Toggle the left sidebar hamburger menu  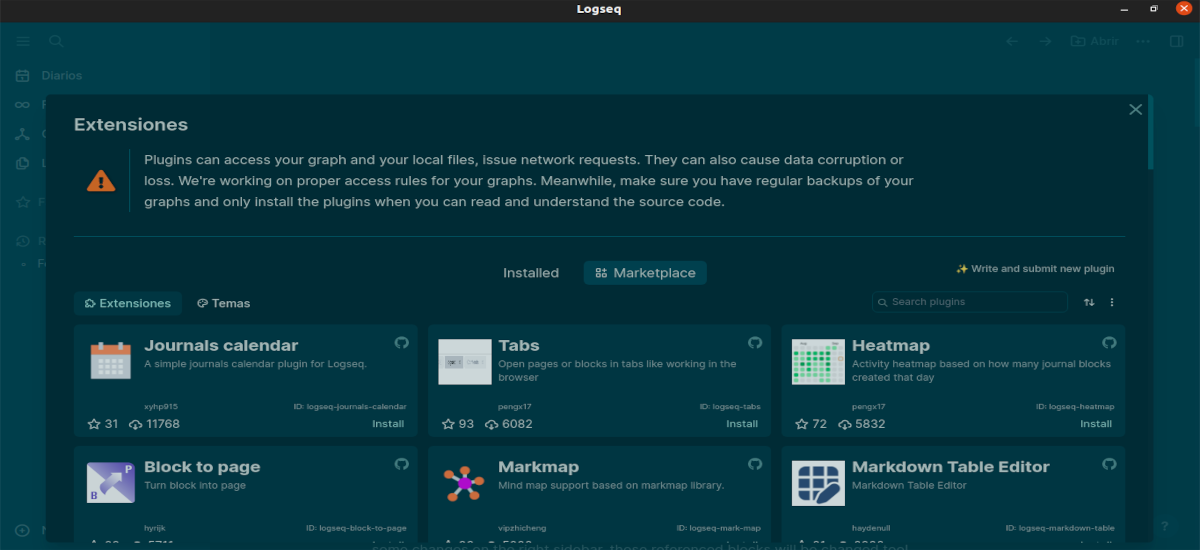tap(23, 41)
